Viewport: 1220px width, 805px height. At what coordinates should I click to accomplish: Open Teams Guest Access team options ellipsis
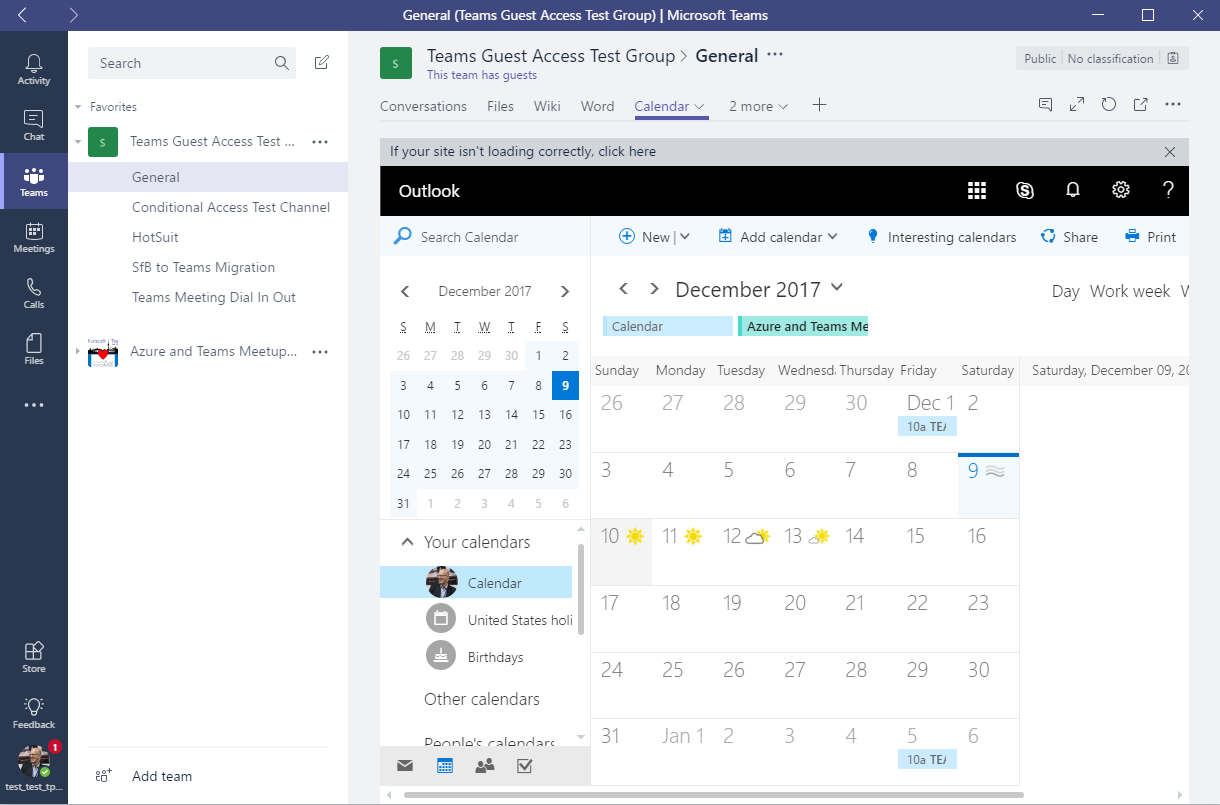(x=320, y=142)
